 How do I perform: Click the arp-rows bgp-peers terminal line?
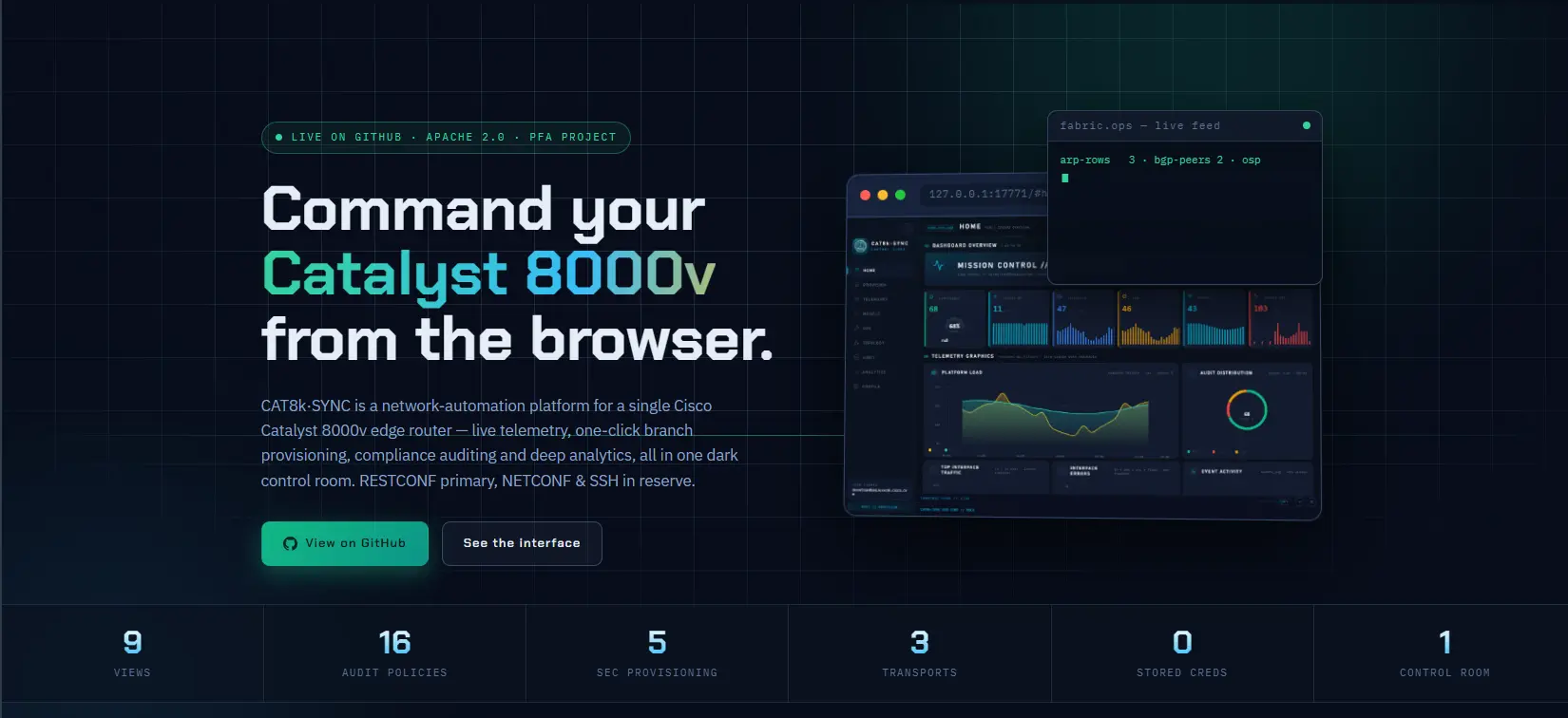coord(1160,161)
